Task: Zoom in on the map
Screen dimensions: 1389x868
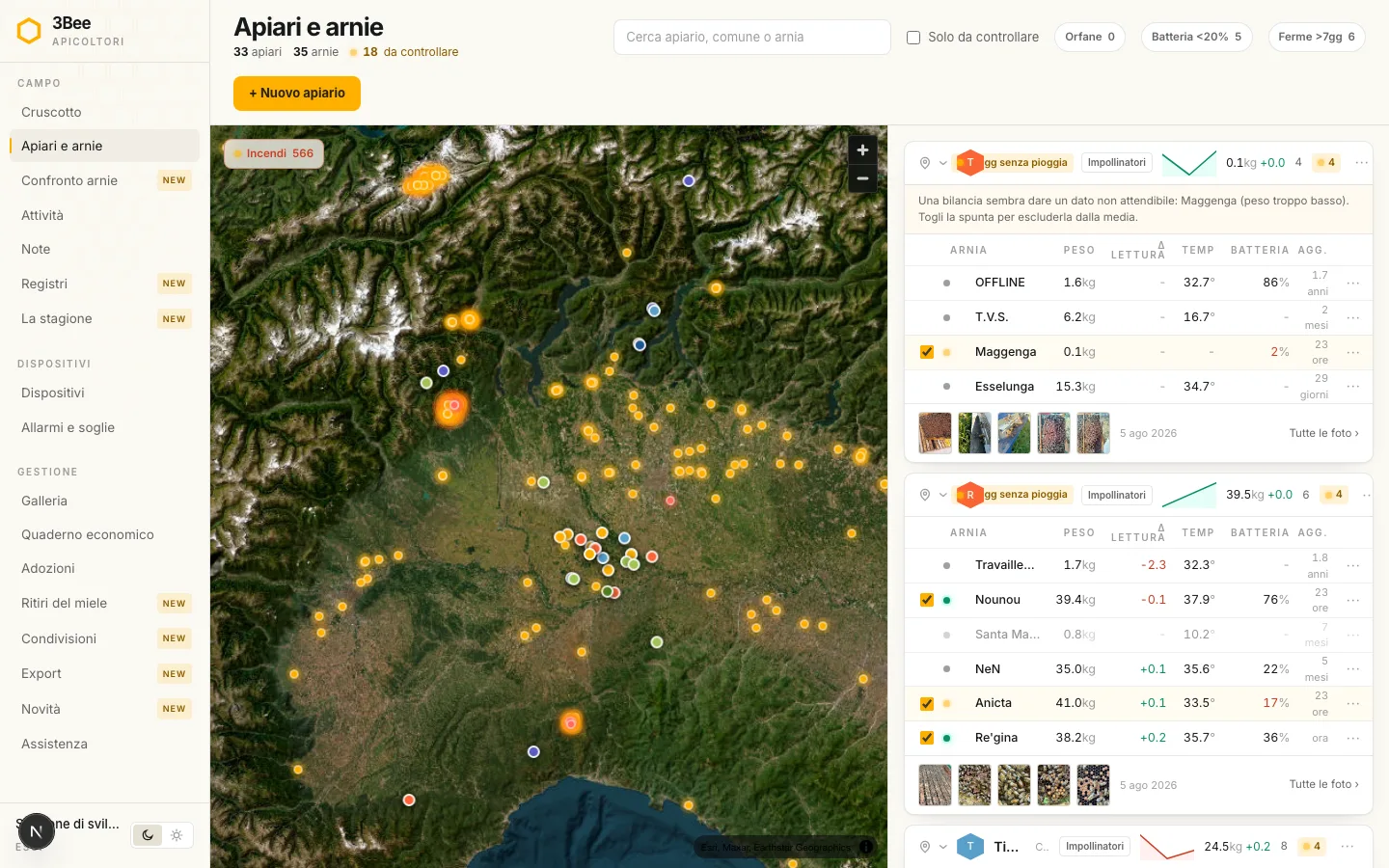Action: click(862, 149)
